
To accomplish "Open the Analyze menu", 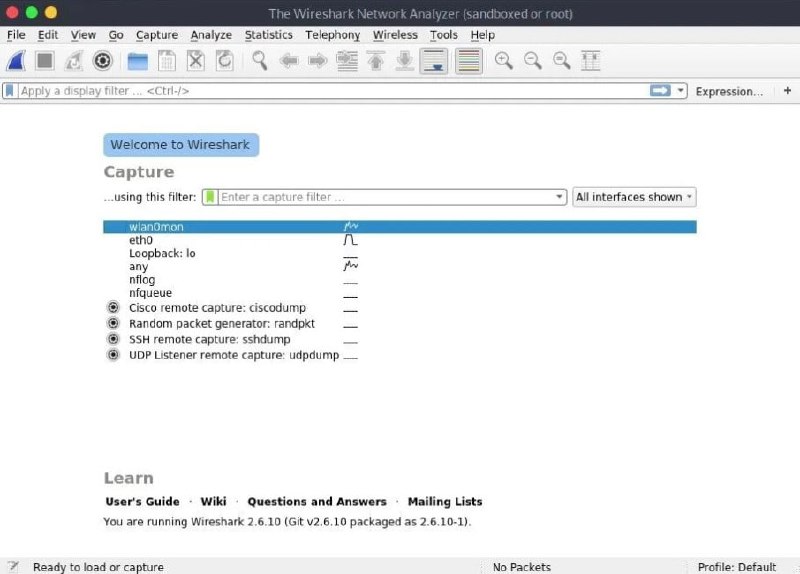I will pos(211,35).
